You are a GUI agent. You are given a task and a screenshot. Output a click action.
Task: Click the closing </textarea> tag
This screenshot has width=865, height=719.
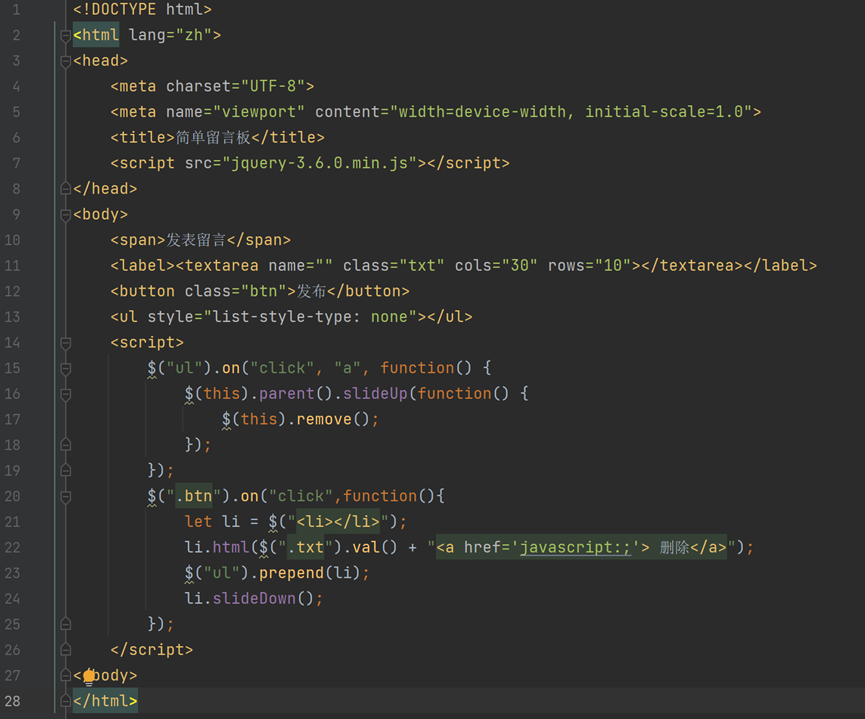click(692, 265)
